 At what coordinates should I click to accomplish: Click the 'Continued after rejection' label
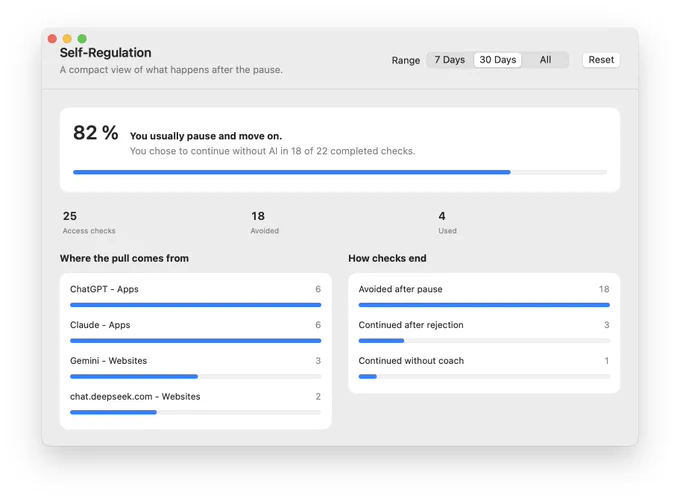pyautogui.click(x=411, y=325)
